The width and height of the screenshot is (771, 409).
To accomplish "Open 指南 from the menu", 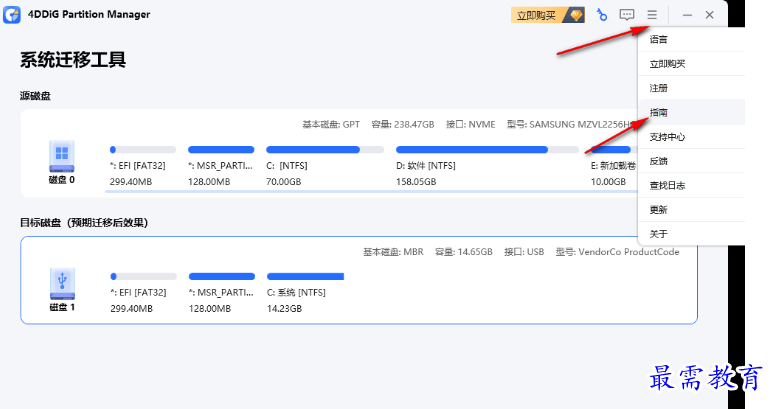I will pyautogui.click(x=660, y=112).
